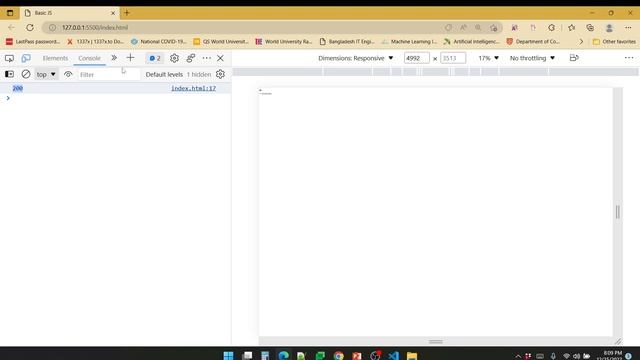This screenshot has height=360, width=640.
Task: Select the Basic JS browser tab
Action: pyautogui.click(x=69, y=13)
